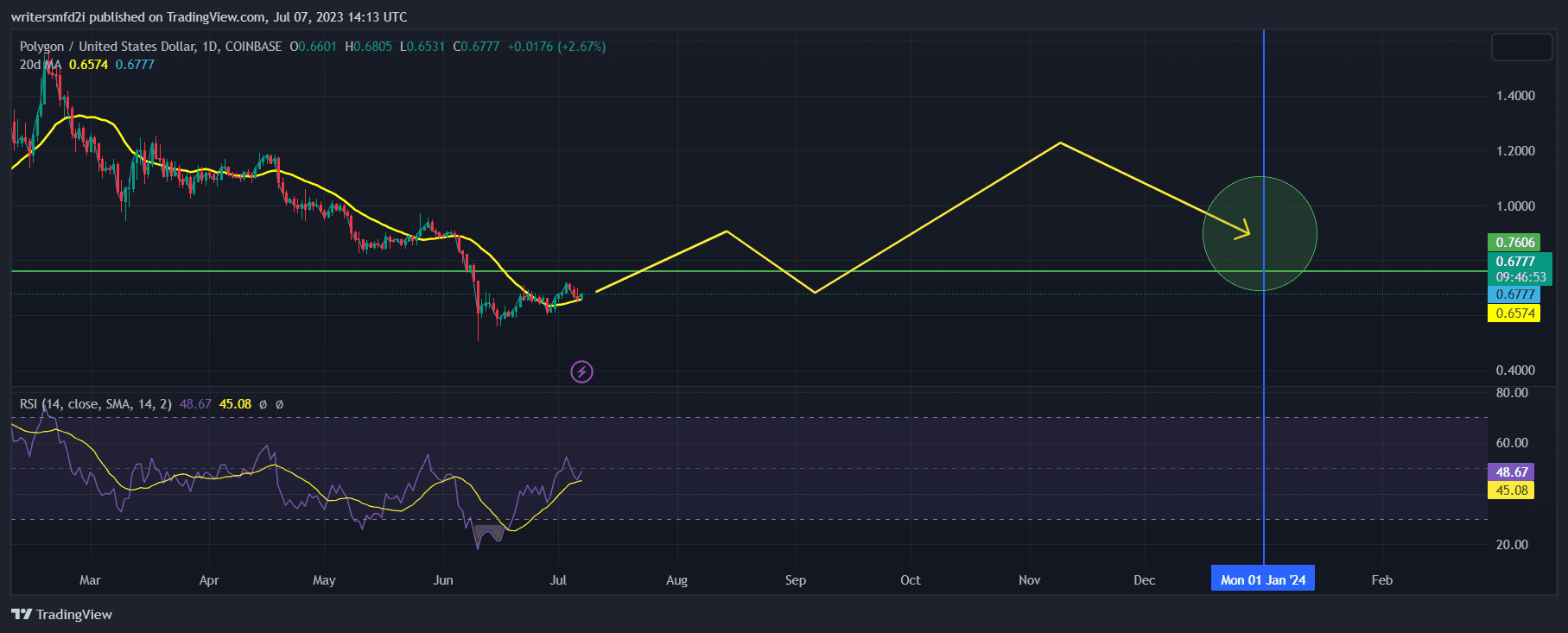Click the TradingView text link
The width and height of the screenshot is (1568, 633).
[x=74, y=614]
